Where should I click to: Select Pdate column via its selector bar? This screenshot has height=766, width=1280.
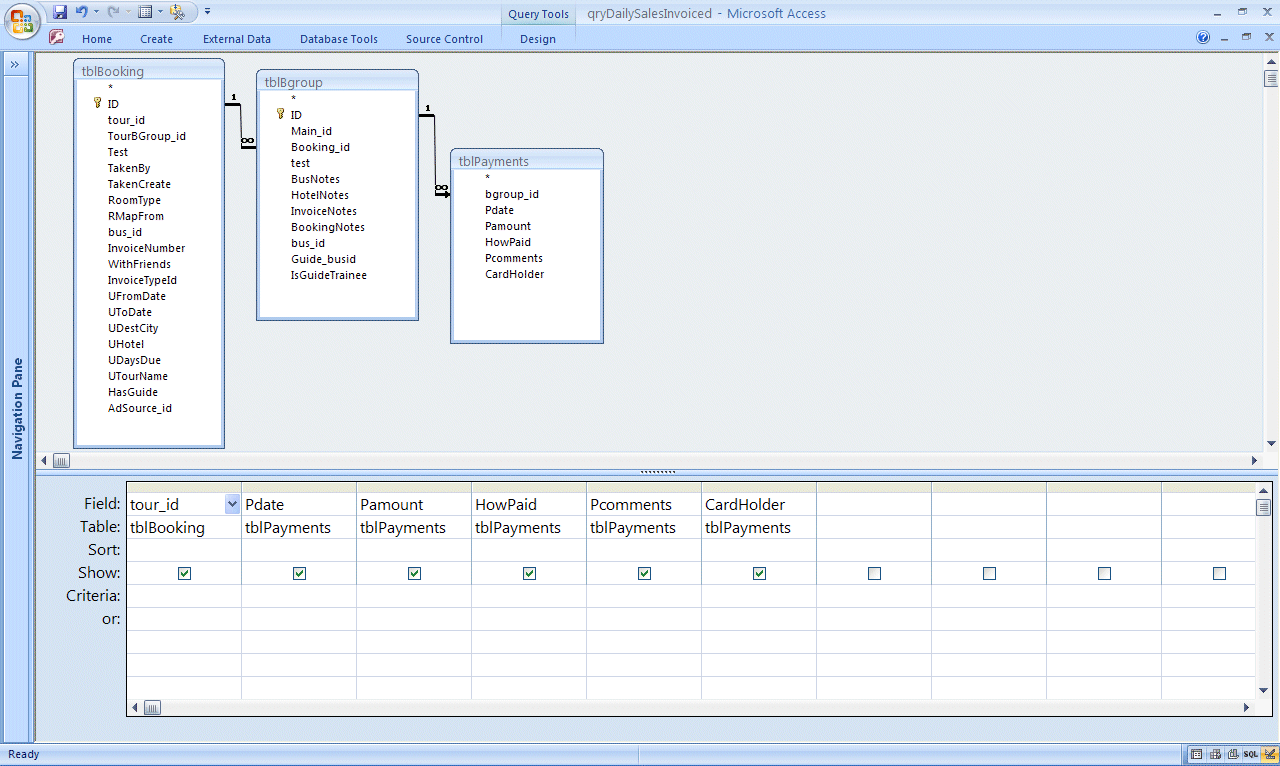pos(299,487)
